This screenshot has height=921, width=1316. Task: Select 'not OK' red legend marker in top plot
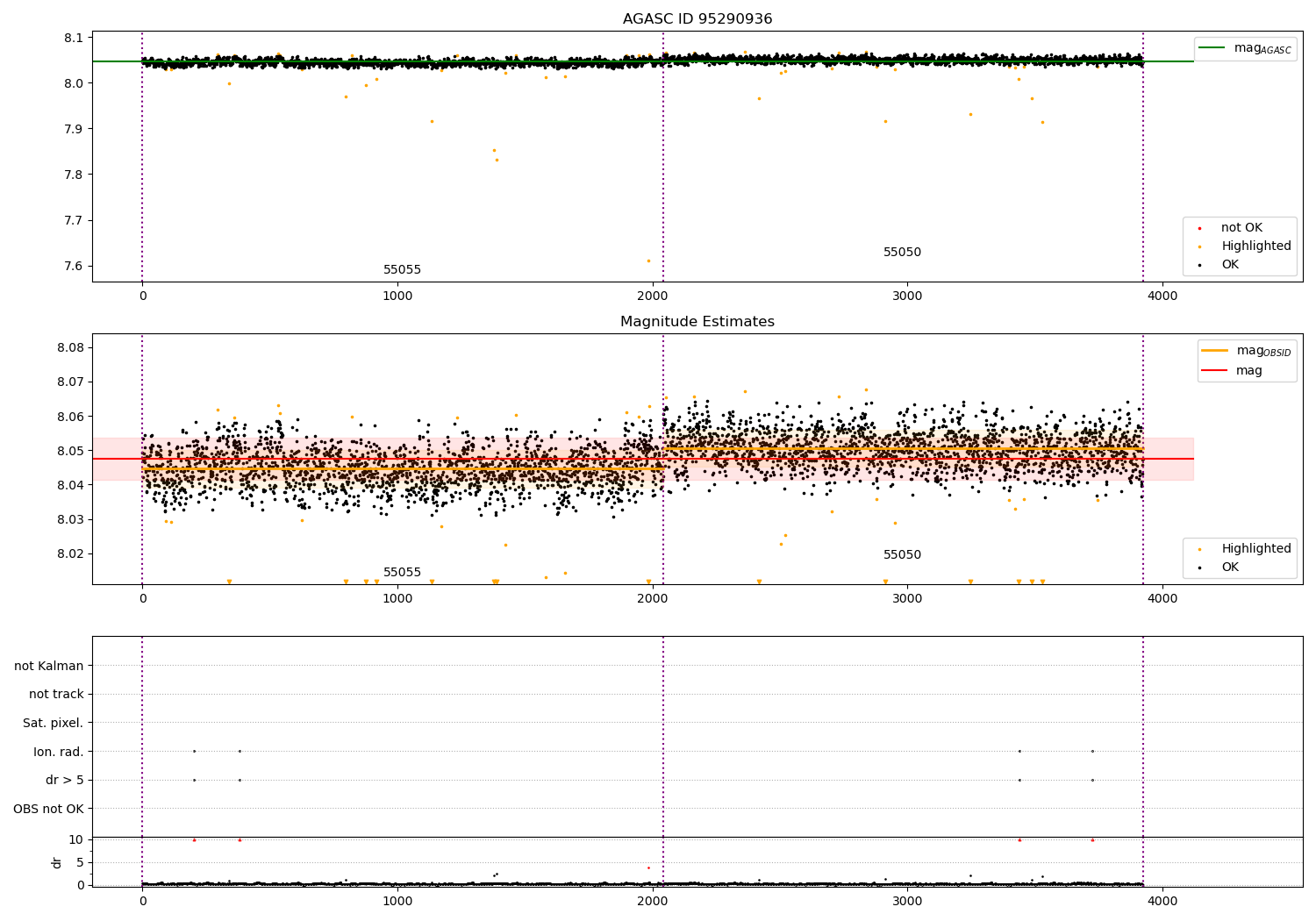[x=1200, y=228]
